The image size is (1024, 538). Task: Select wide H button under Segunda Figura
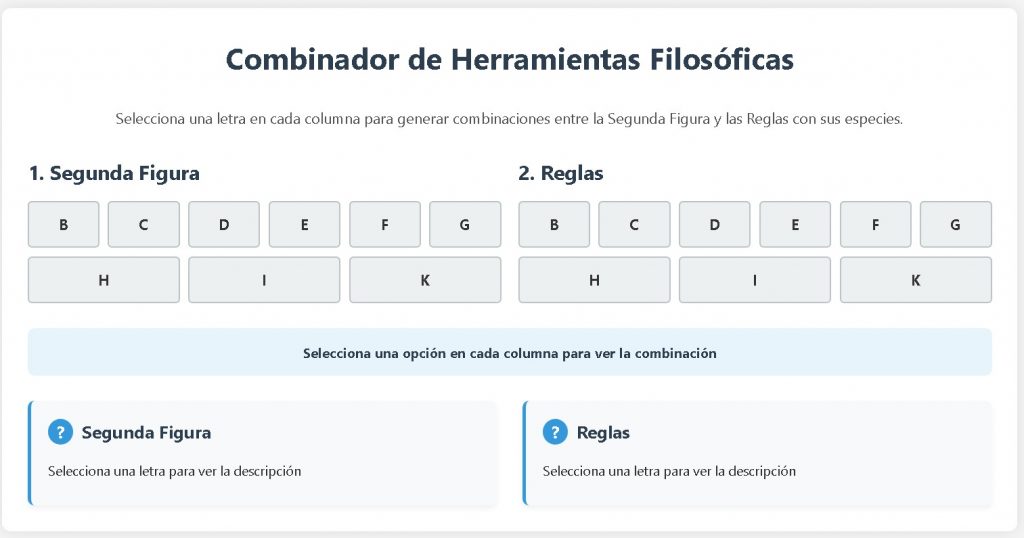tap(104, 280)
